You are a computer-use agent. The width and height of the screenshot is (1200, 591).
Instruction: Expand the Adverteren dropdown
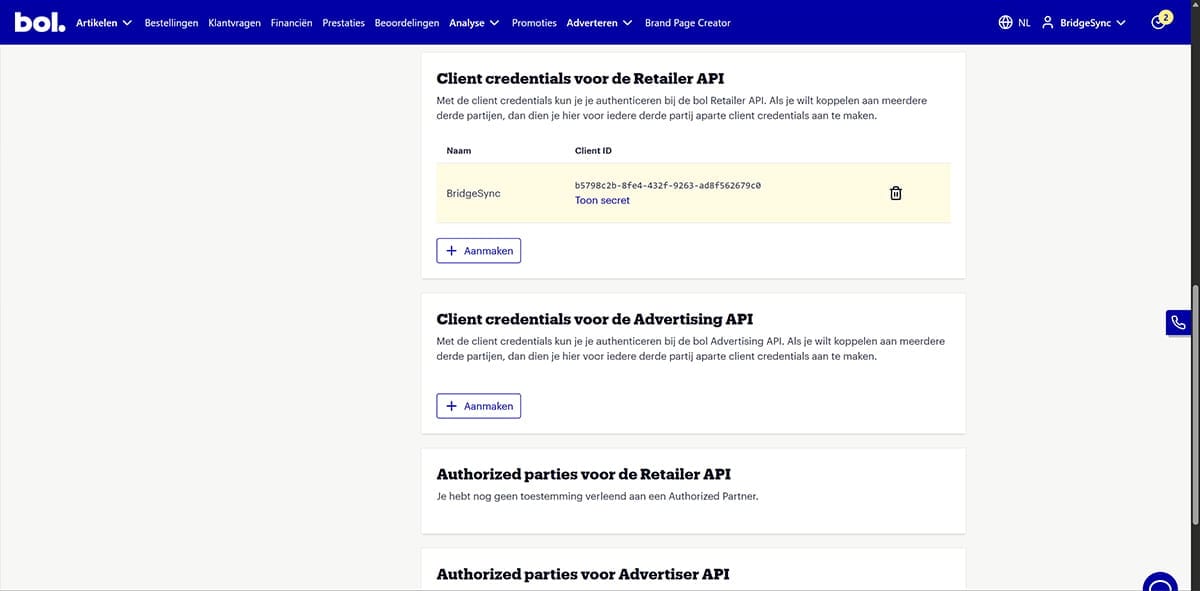[601, 21]
